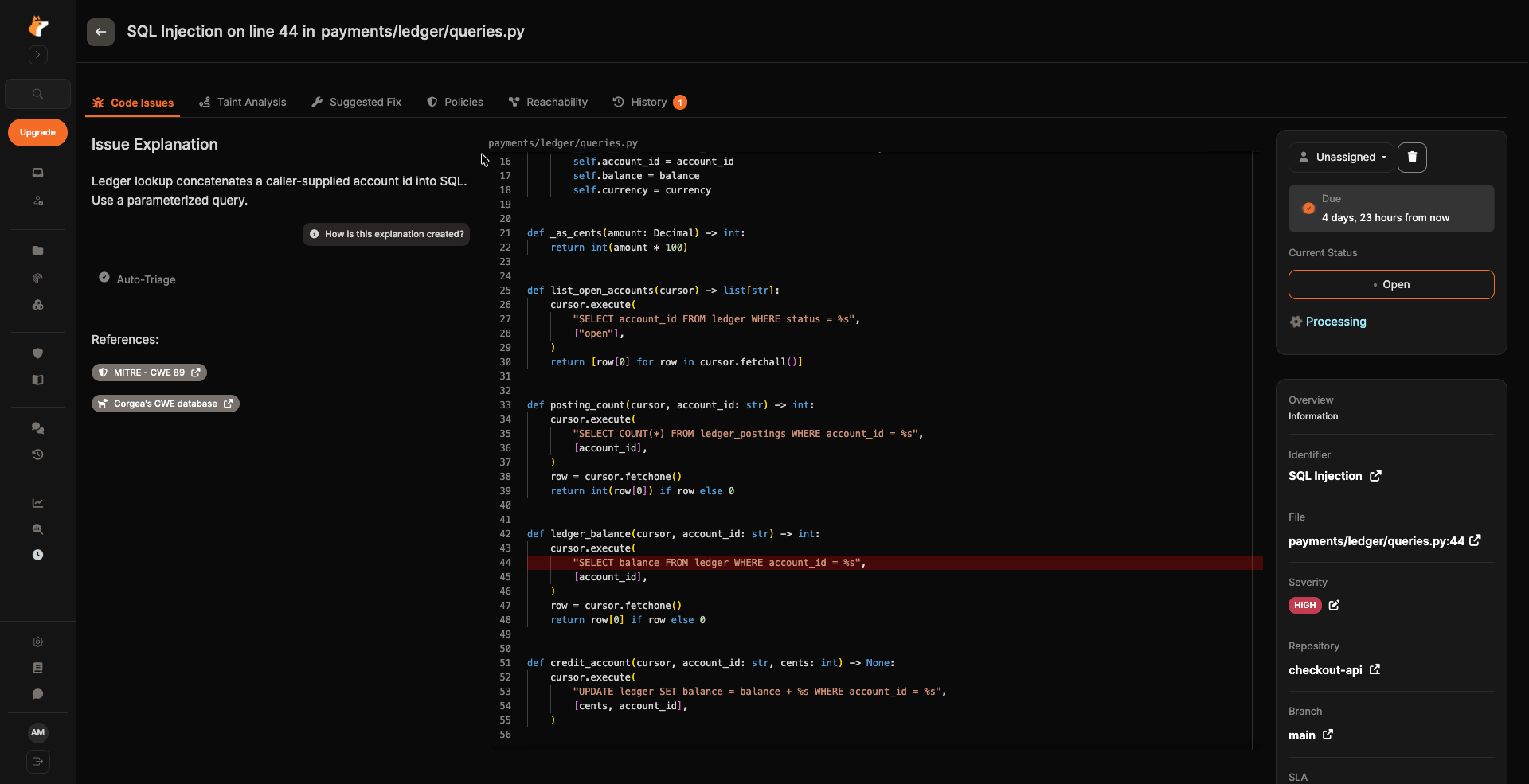The width and height of the screenshot is (1529, 784).
Task: Open the chat conversations icon in sidebar
Action: tap(37, 428)
